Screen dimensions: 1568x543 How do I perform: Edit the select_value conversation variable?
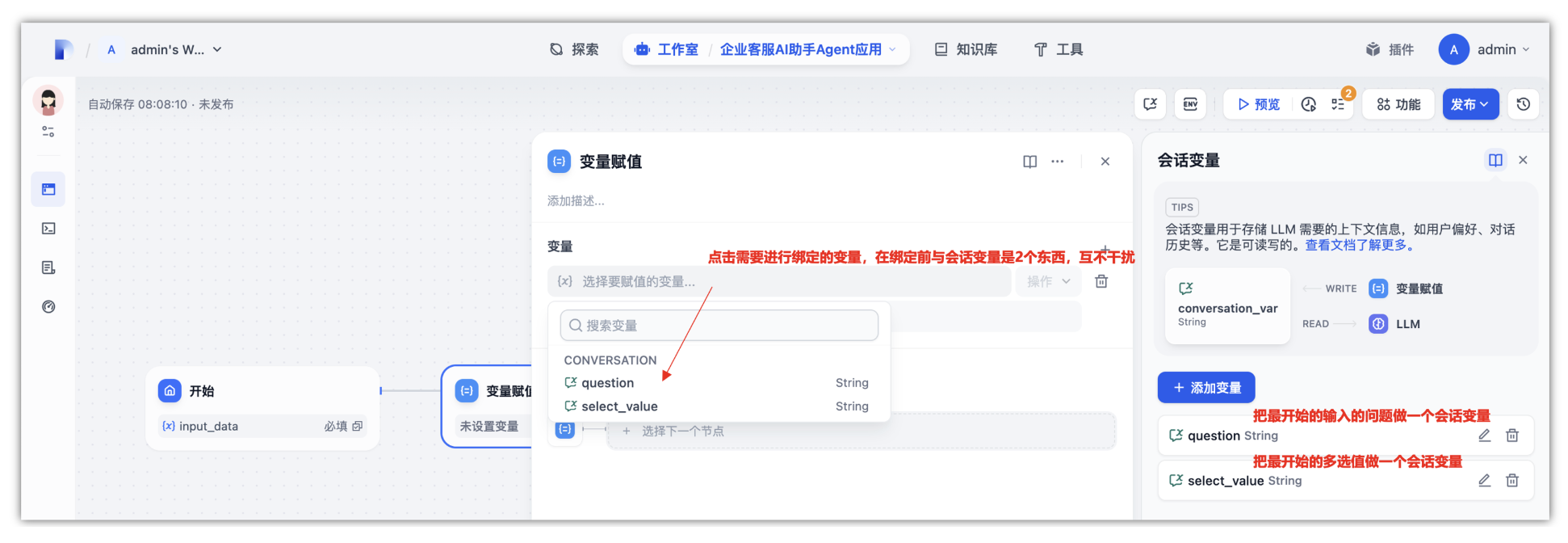[x=1484, y=481]
